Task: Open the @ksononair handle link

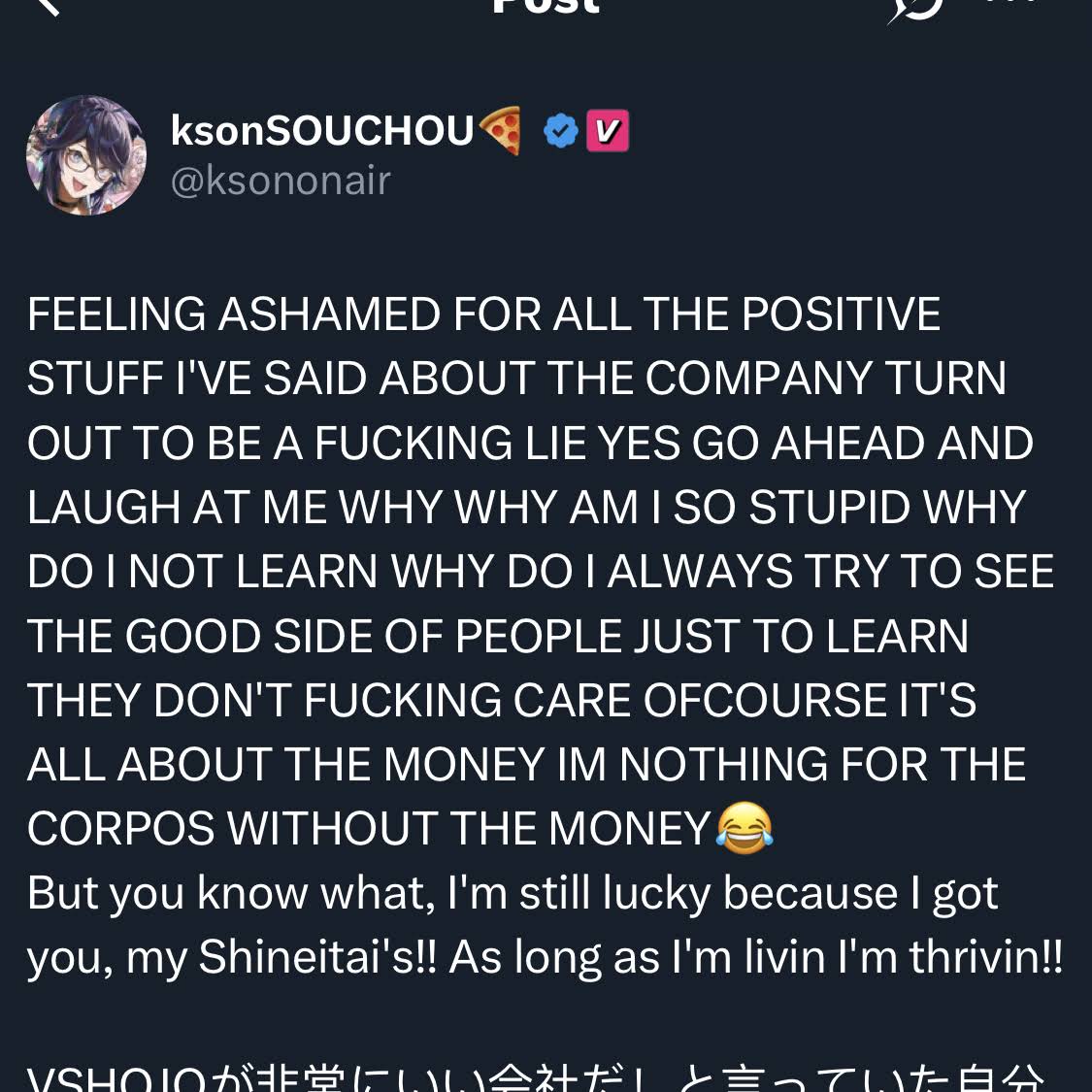Action: pyautogui.click(x=281, y=181)
